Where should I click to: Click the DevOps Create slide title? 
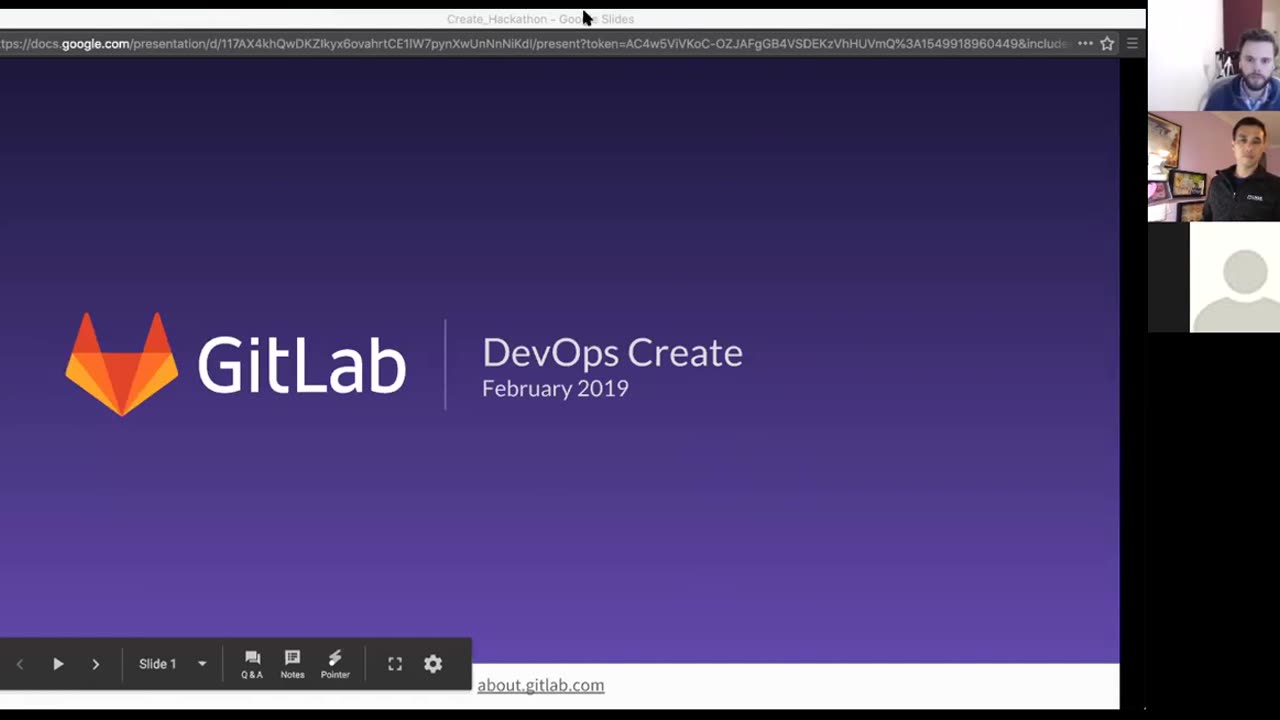pyautogui.click(x=612, y=352)
